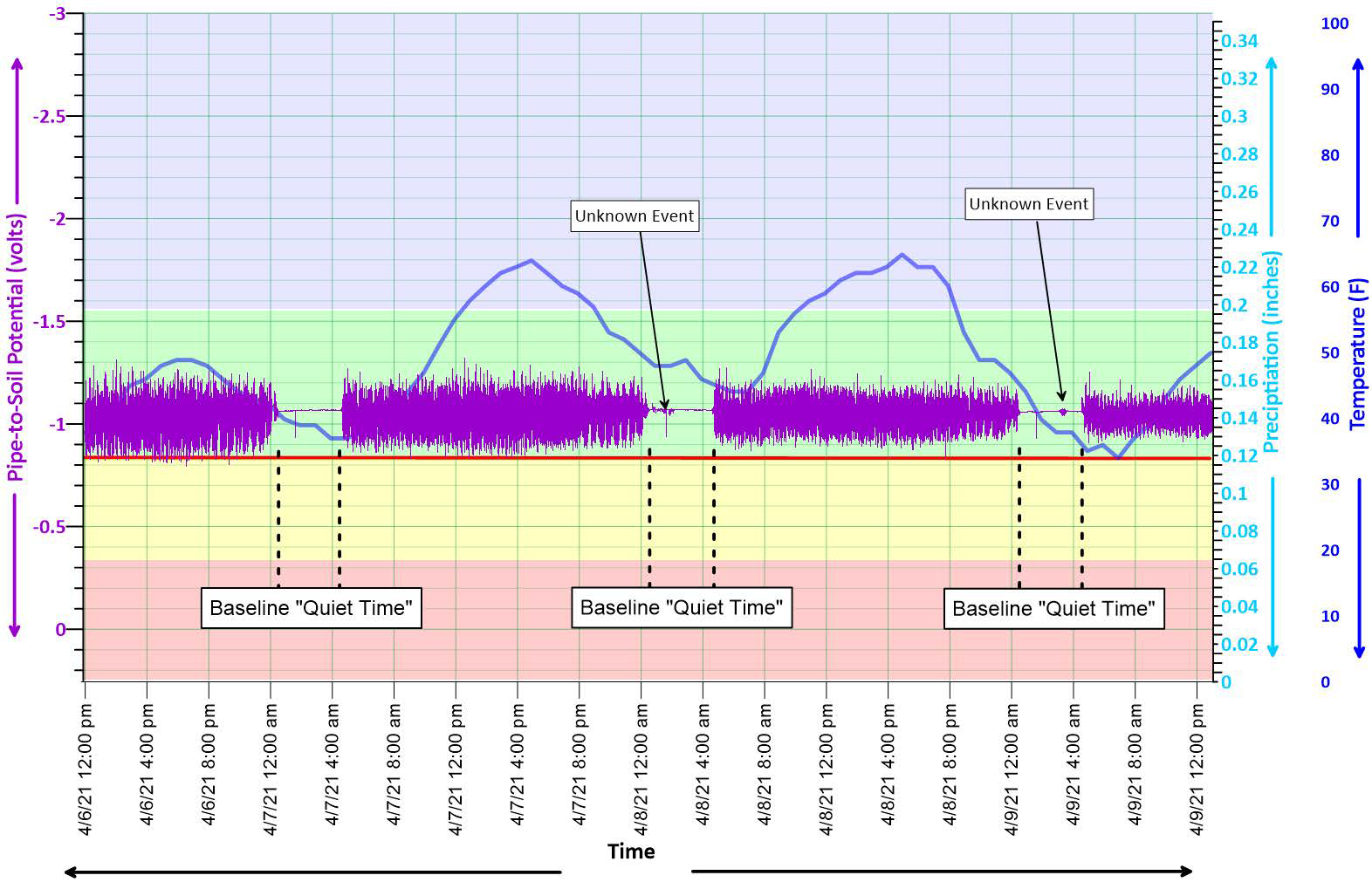1372x889 pixels.
Task: Click the 0.34 precipitation tick label
Action: point(1239,41)
